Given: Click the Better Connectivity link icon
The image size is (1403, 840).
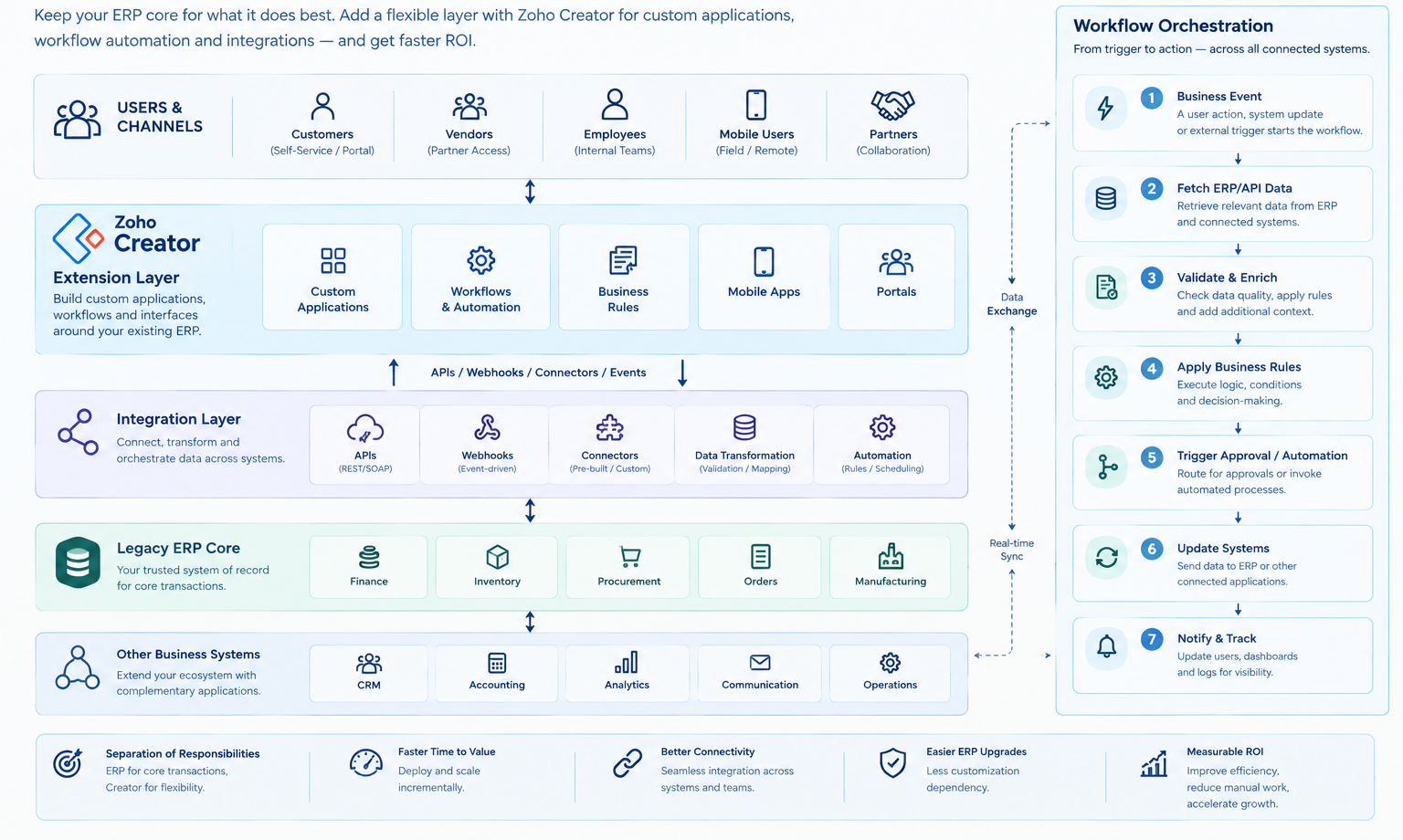Looking at the screenshot, I should 628,762.
